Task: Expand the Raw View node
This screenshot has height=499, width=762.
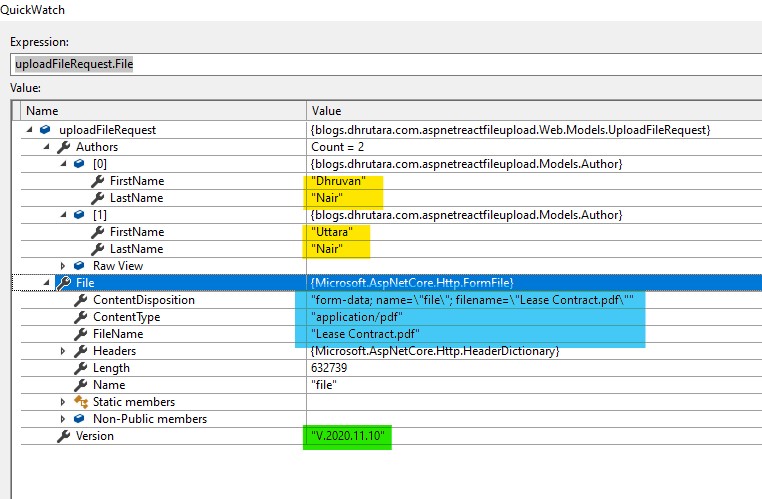Action: 63,266
